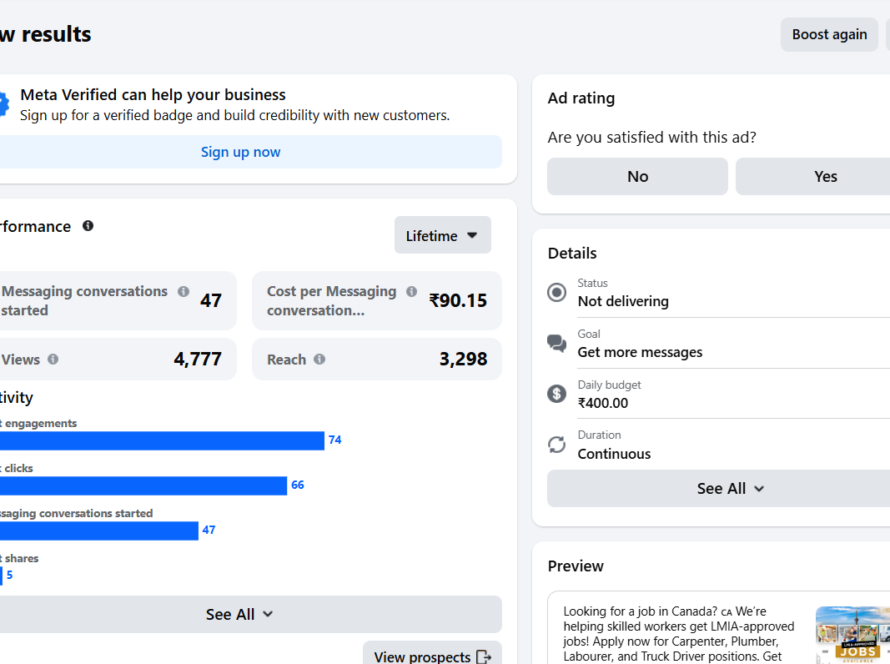Viewport: 890px width, 664px height.
Task: Click the messaging conversations bar showing 47
Action: pyautogui.click(x=100, y=530)
